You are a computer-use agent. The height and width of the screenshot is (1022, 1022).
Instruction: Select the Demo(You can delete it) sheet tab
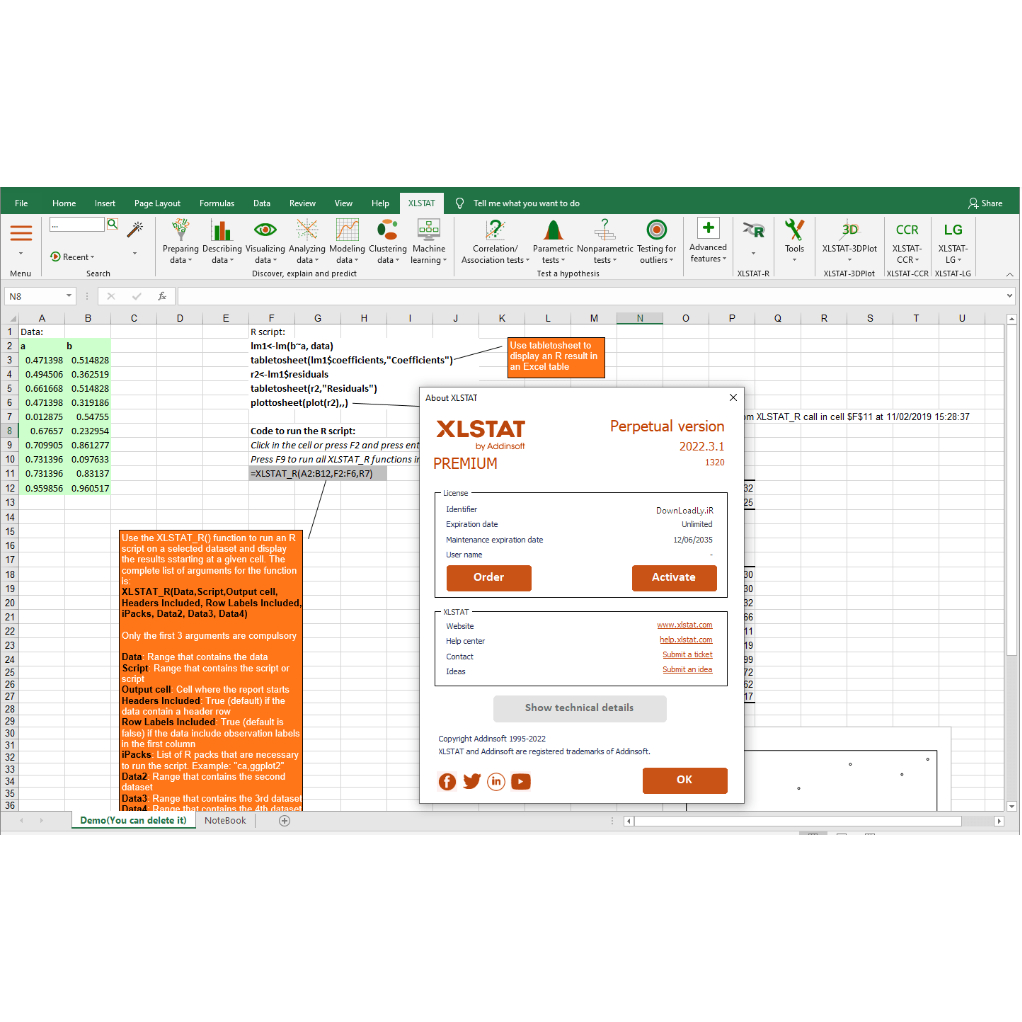tap(134, 821)
